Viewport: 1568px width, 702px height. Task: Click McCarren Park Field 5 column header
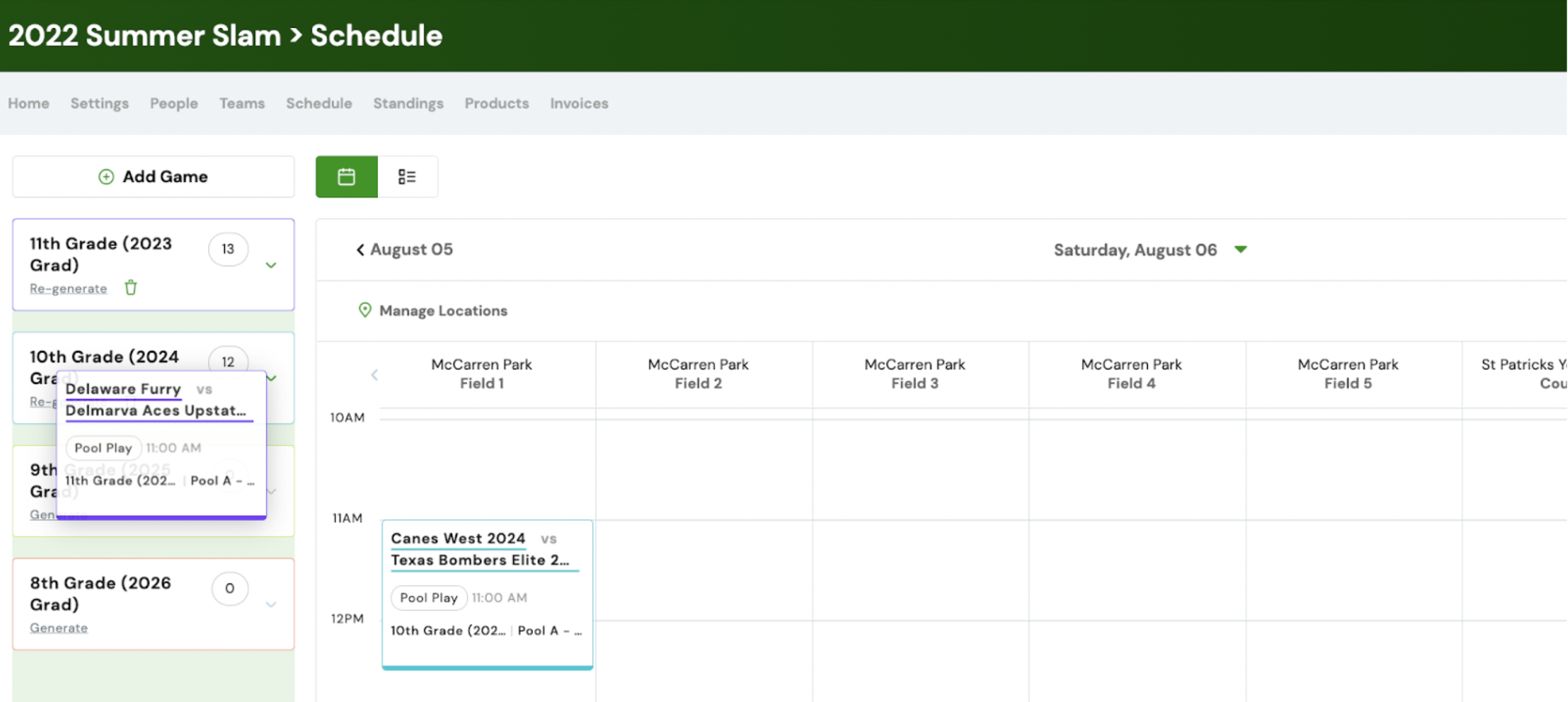coord(1348,374)
